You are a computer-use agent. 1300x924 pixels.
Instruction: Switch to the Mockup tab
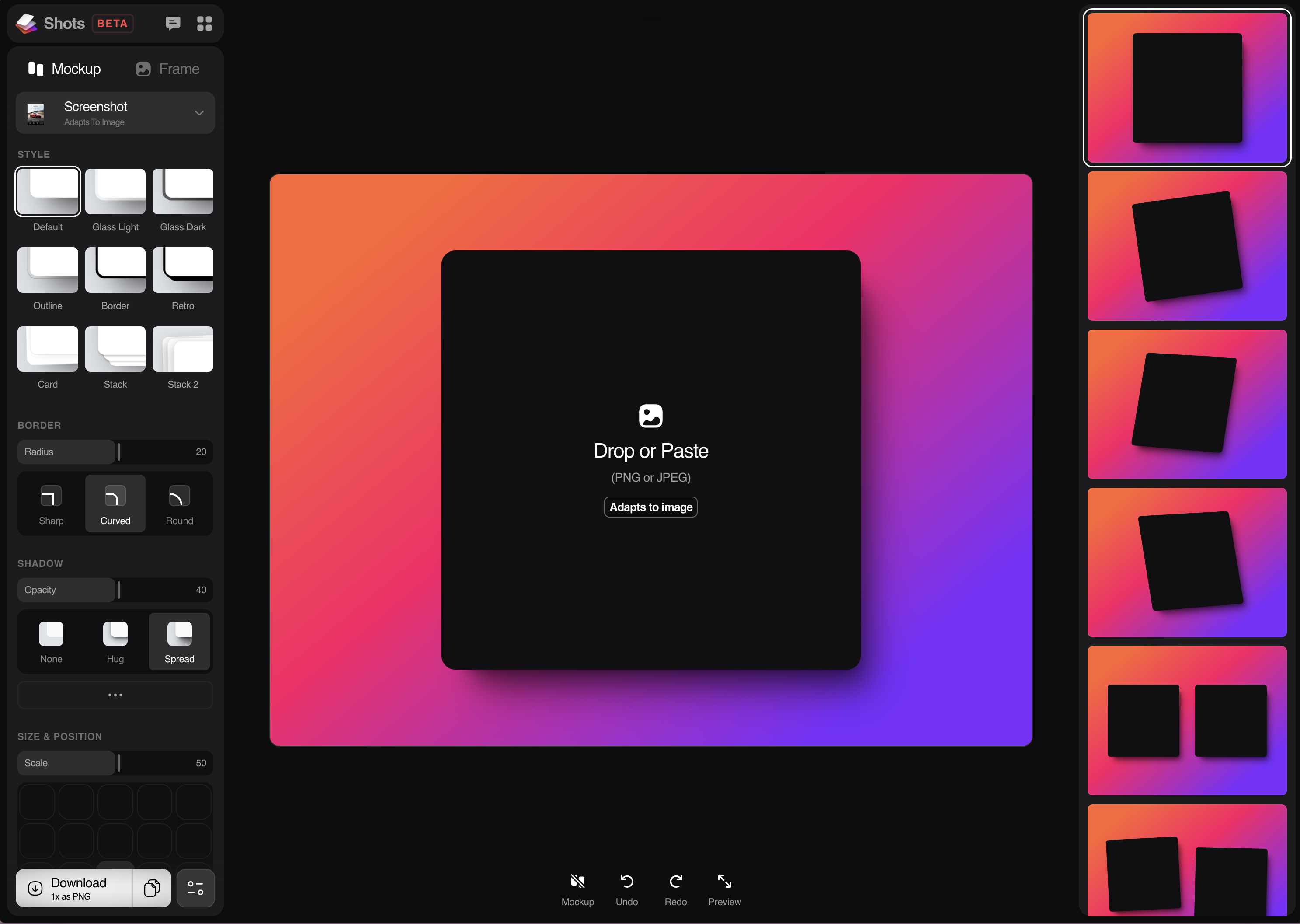[x=64, y=69]
